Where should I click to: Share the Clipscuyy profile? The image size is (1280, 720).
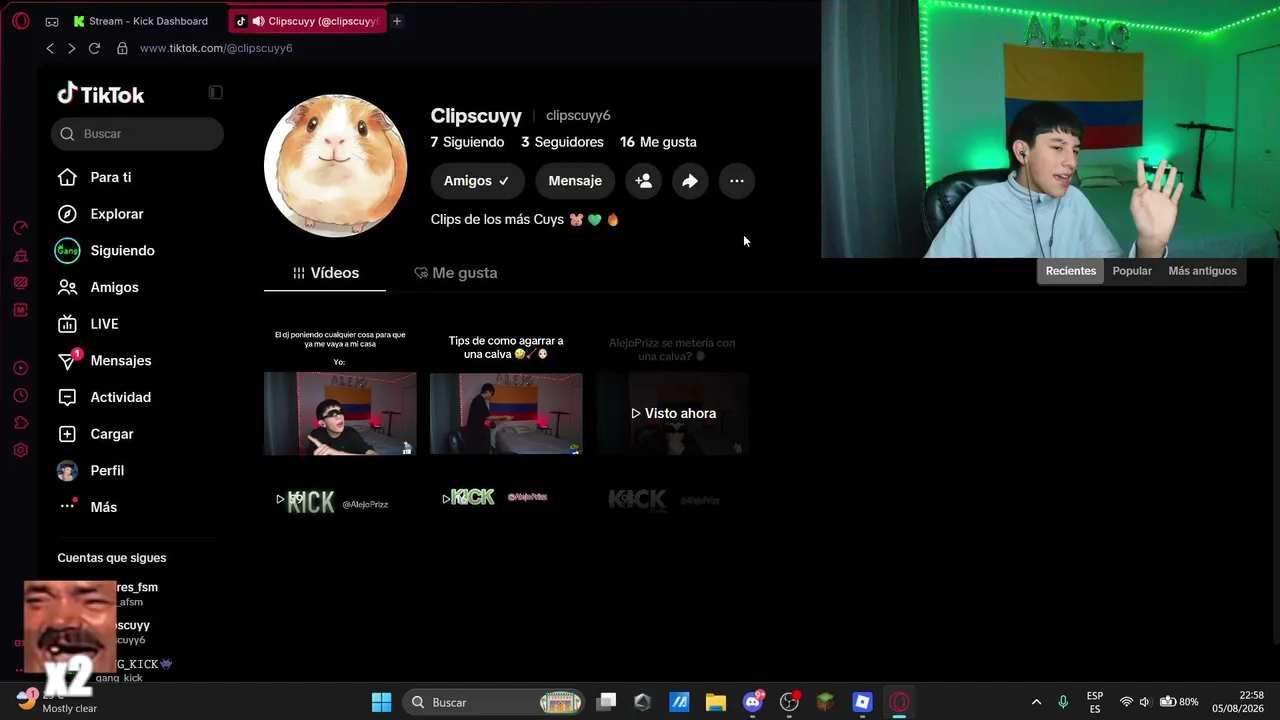690,181
